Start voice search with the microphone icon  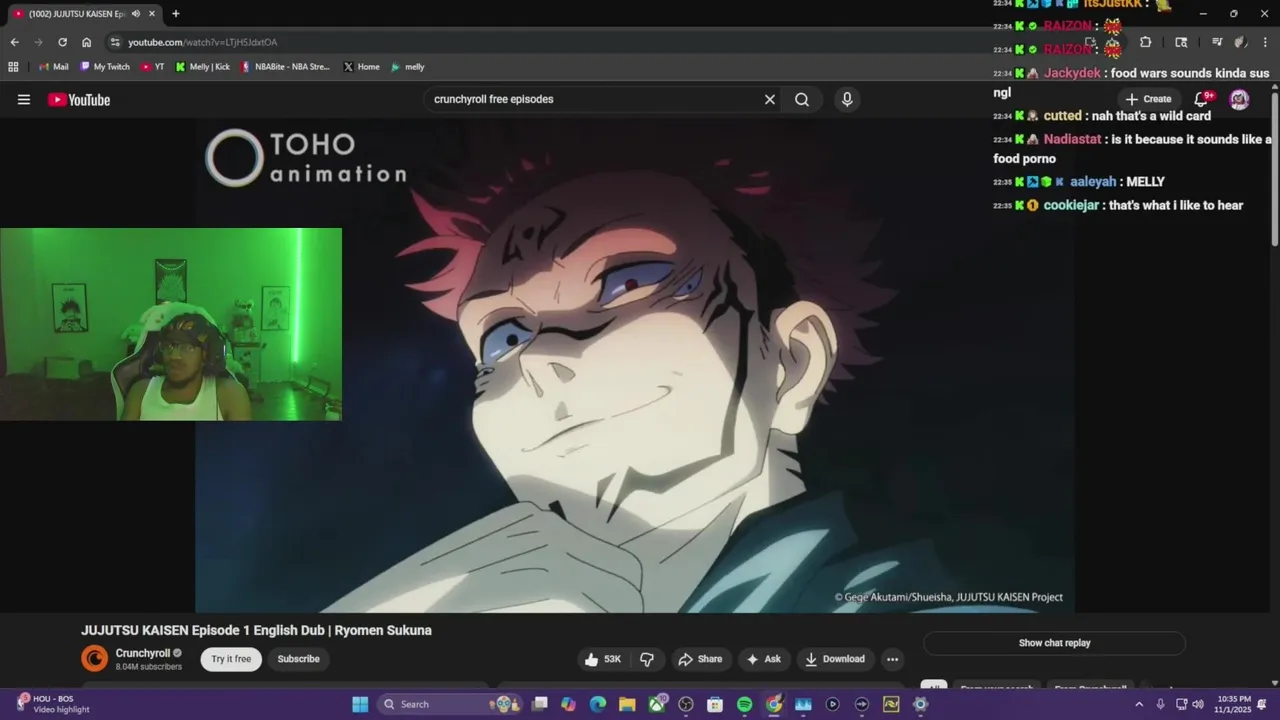tap(847, 99)
